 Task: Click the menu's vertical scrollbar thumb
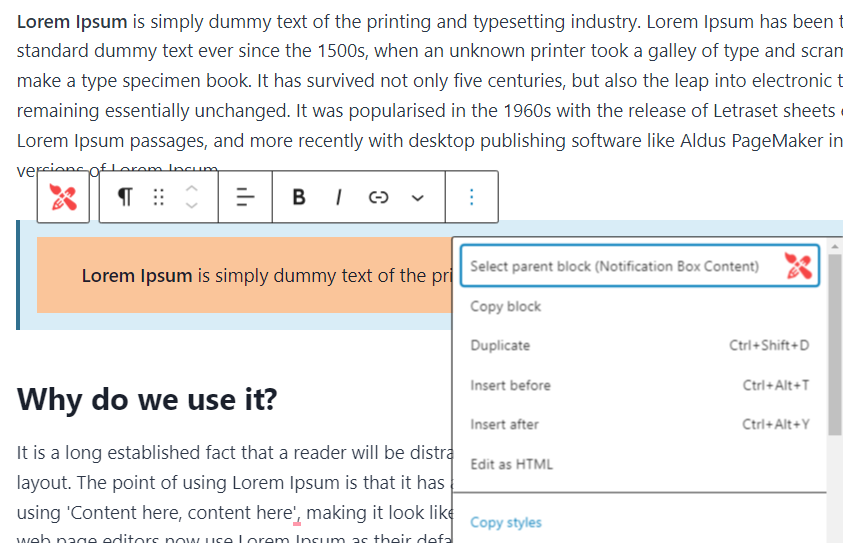(835, 344)
